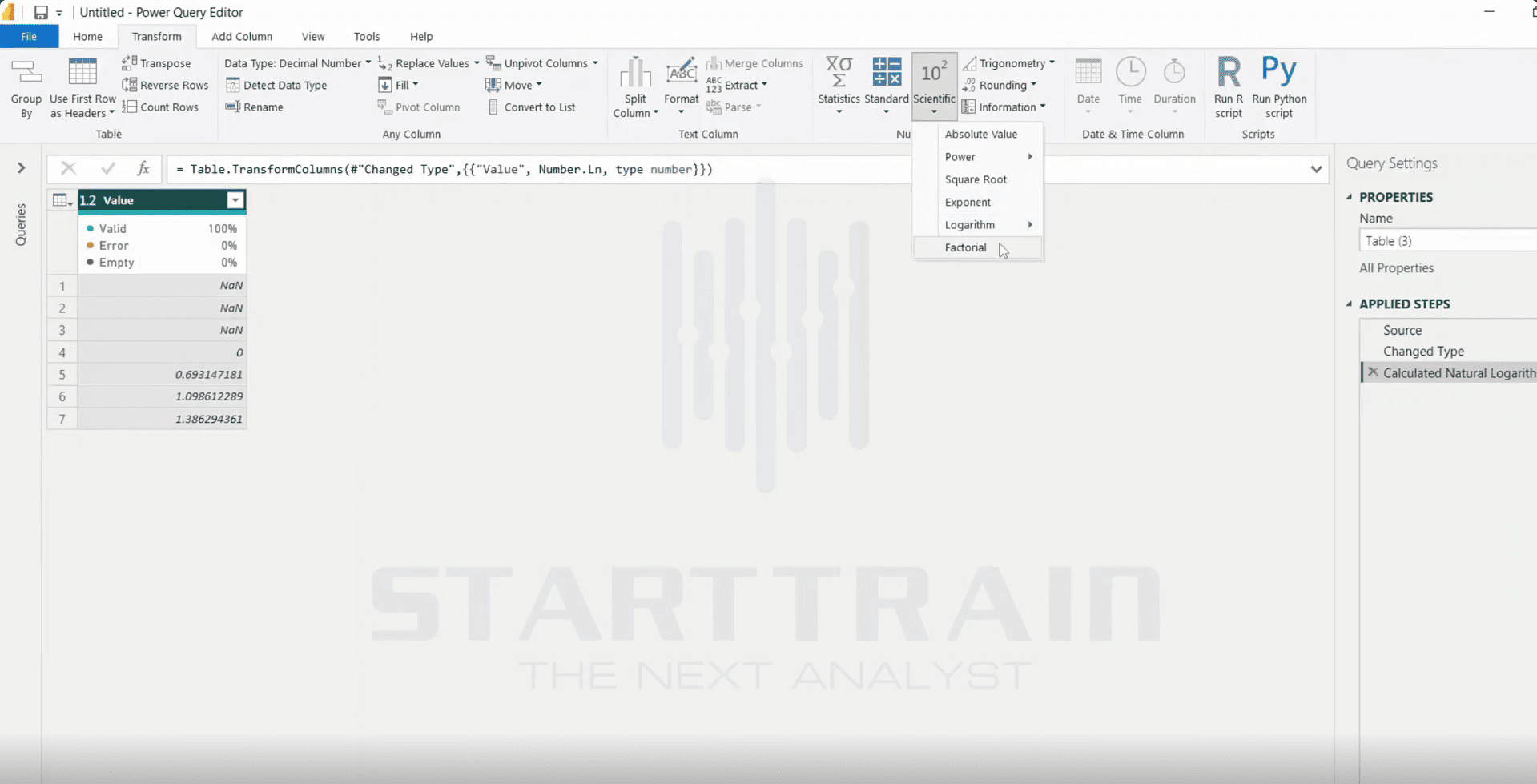Click Use First Row as Headers icon
This screenshot has width=1537, height=784.
[82, 72]
